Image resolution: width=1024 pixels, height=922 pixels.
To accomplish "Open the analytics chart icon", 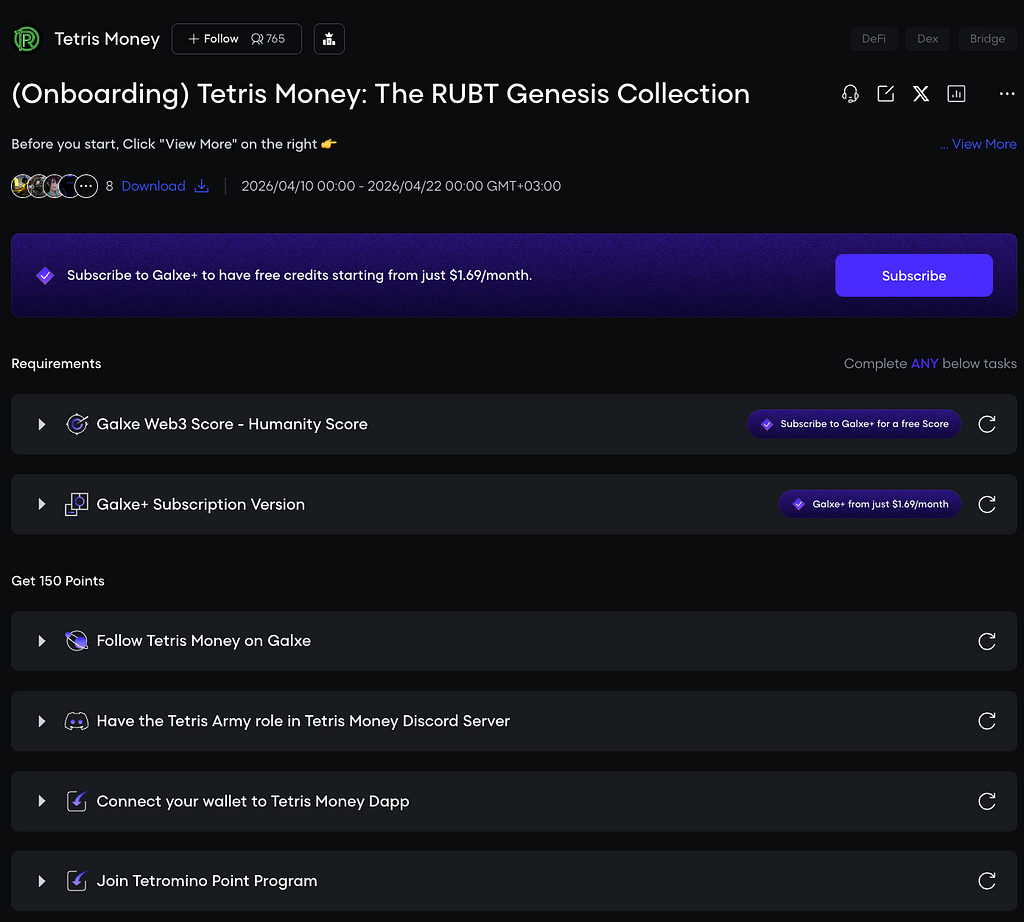I will 956,94.
